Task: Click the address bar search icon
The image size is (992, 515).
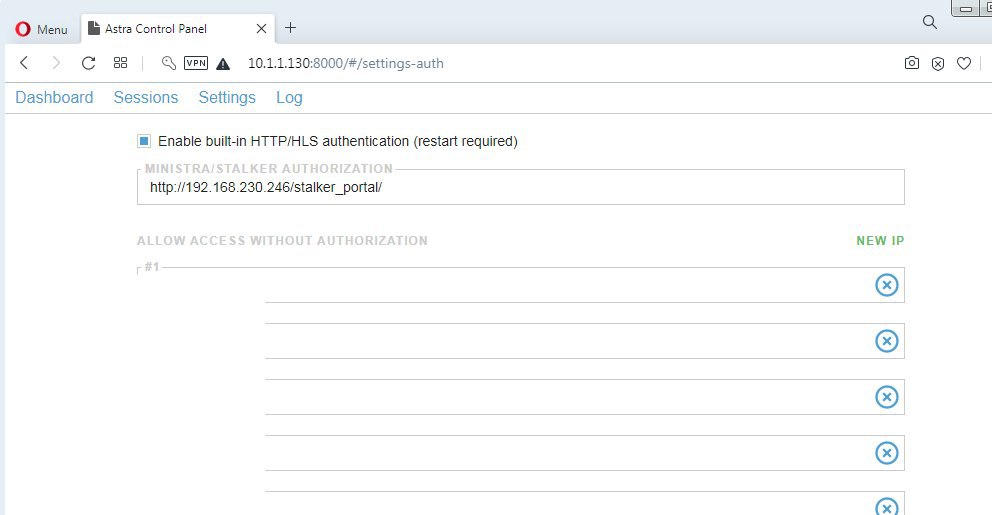Action: point(168,63)
